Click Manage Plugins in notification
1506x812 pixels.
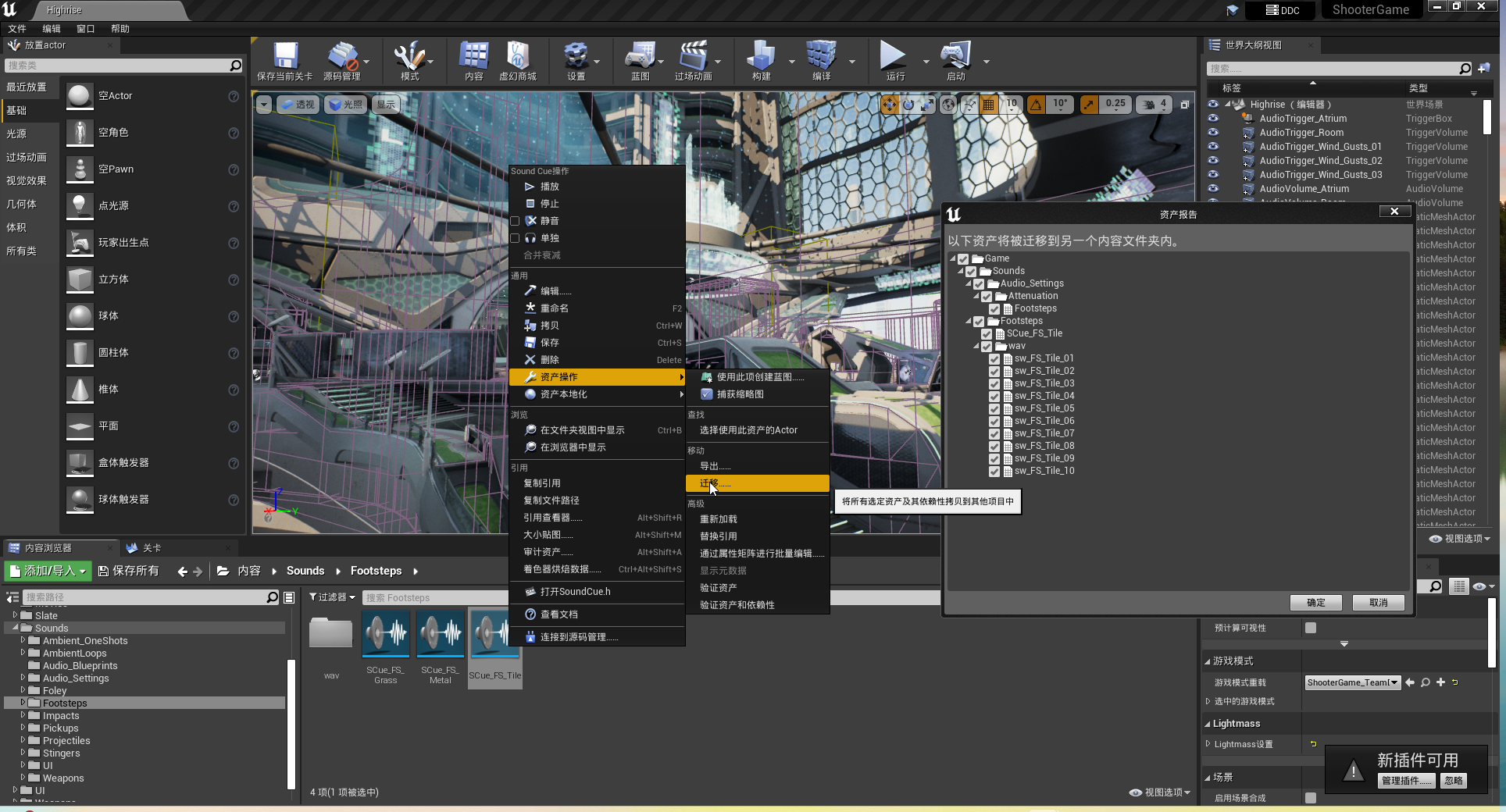[1407, 781]
